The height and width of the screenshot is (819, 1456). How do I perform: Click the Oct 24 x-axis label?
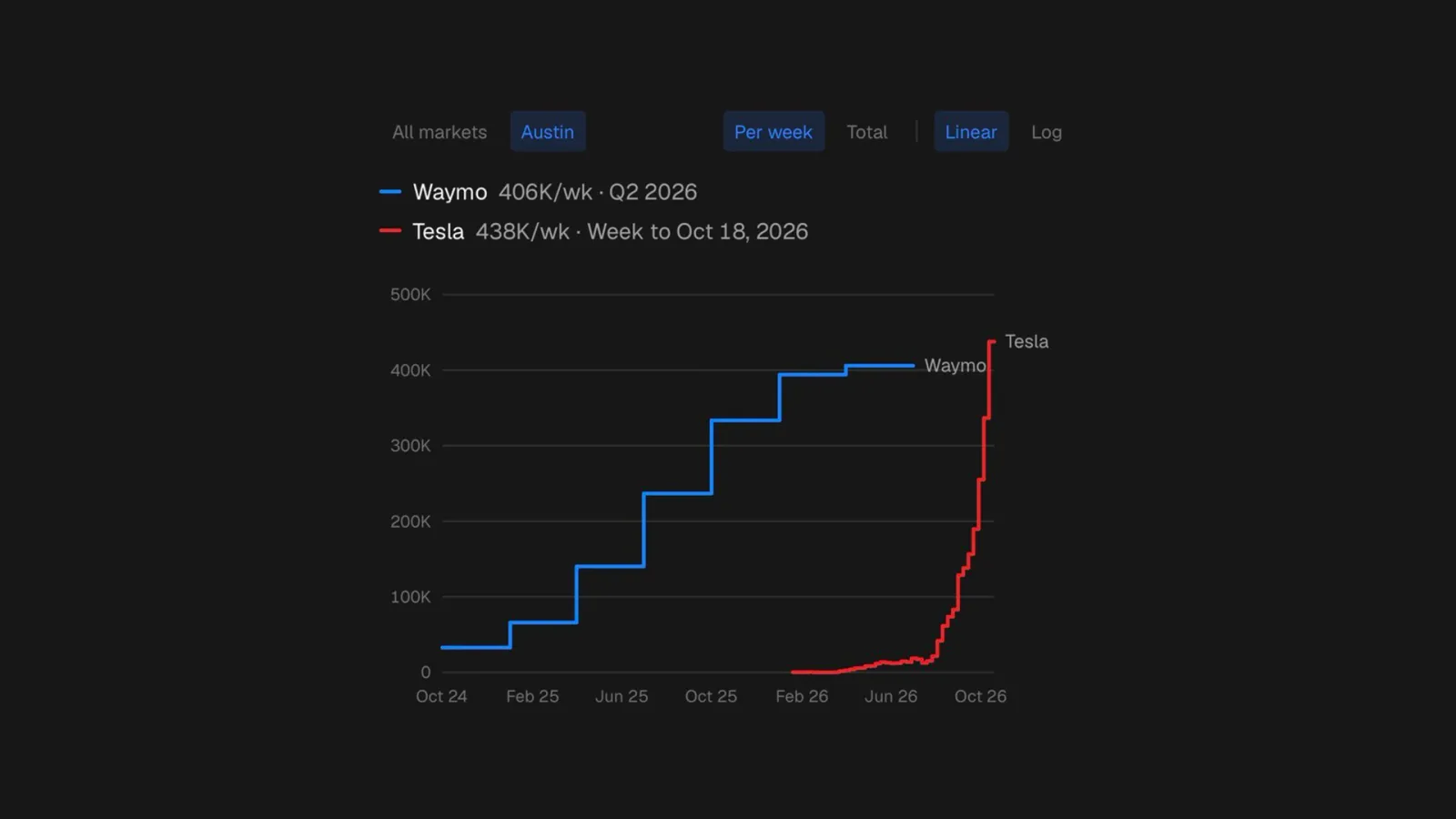click(x=441, y=696)
